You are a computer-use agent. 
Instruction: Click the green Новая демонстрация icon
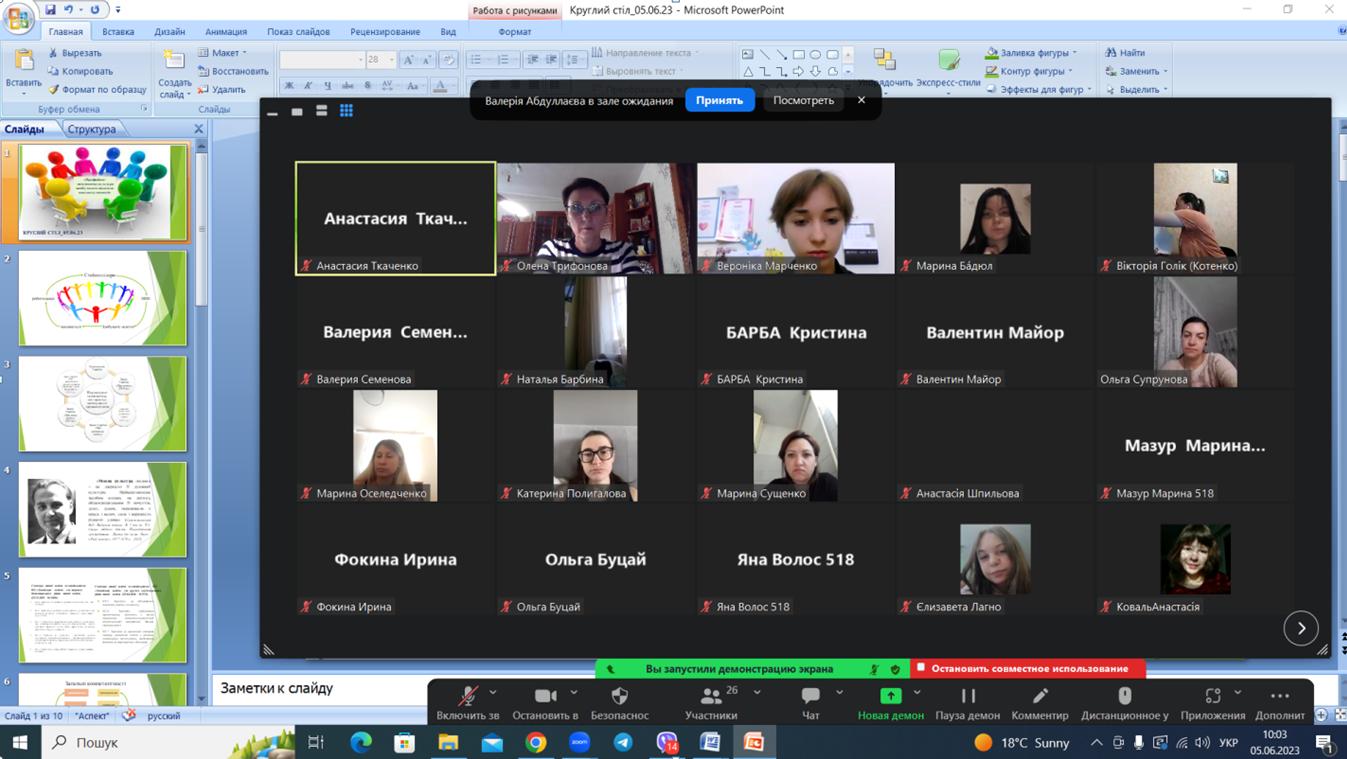point(890,696)
